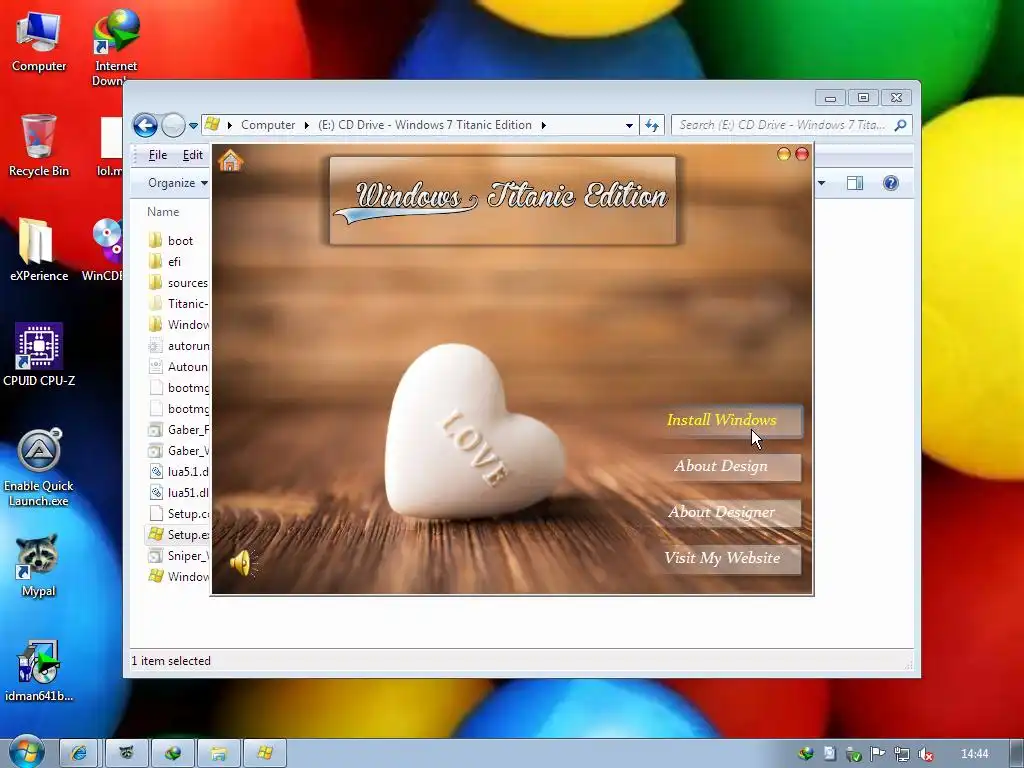The image size is (1024, 768).
Task: Refresh the Explorer folder view
Action: pyautogui.click(x=652, y=125)
